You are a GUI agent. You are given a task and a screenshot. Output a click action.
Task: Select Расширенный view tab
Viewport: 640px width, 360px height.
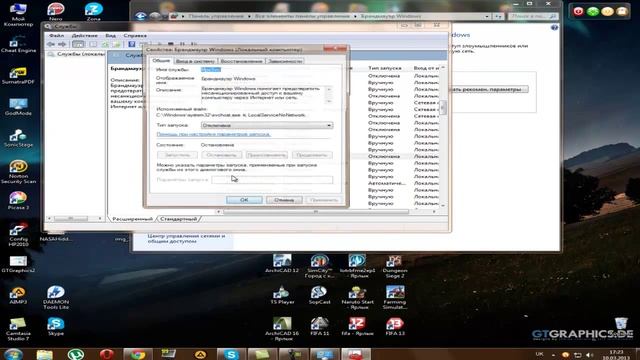click(132, 219)
